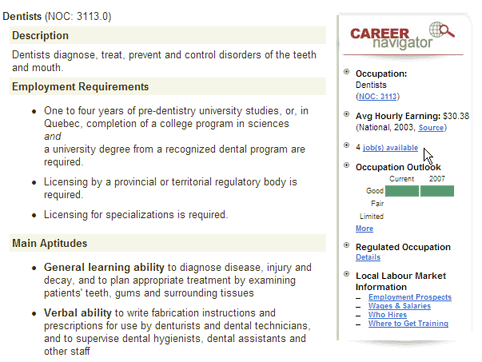Click the bullet icon beside jobs available

[x=347, y=145]
